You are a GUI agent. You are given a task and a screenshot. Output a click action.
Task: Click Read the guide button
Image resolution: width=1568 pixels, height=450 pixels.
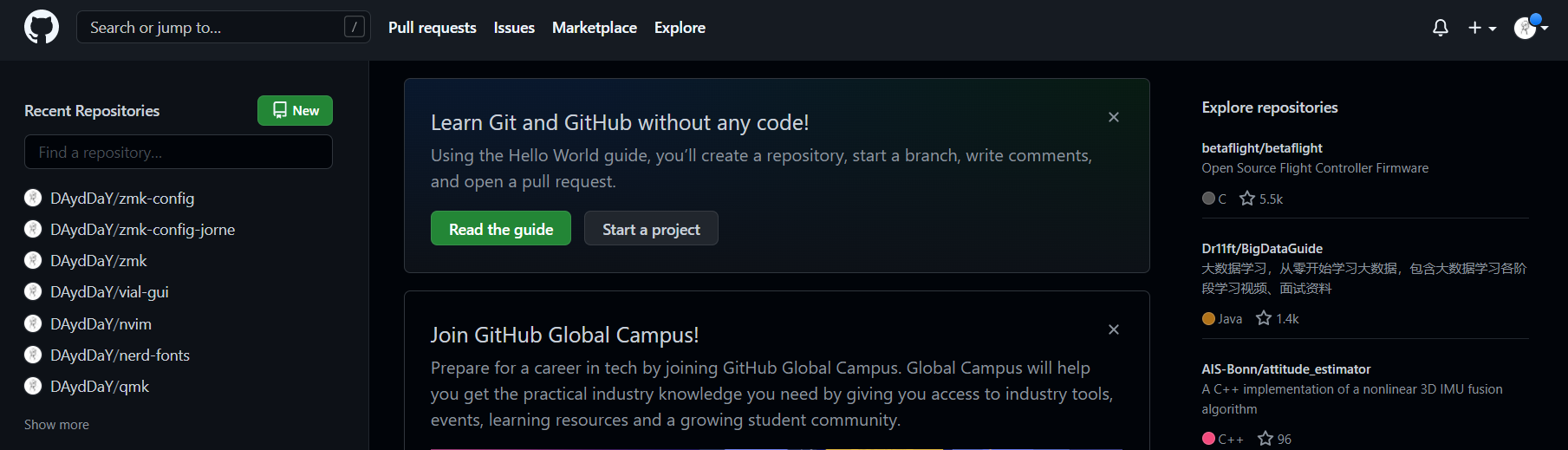501,229
